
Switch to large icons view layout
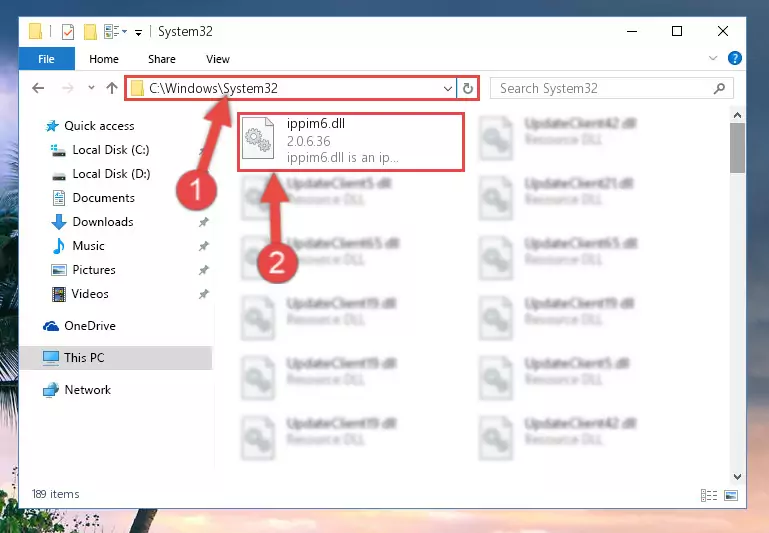pyautogui.click(x=731, y=496)
